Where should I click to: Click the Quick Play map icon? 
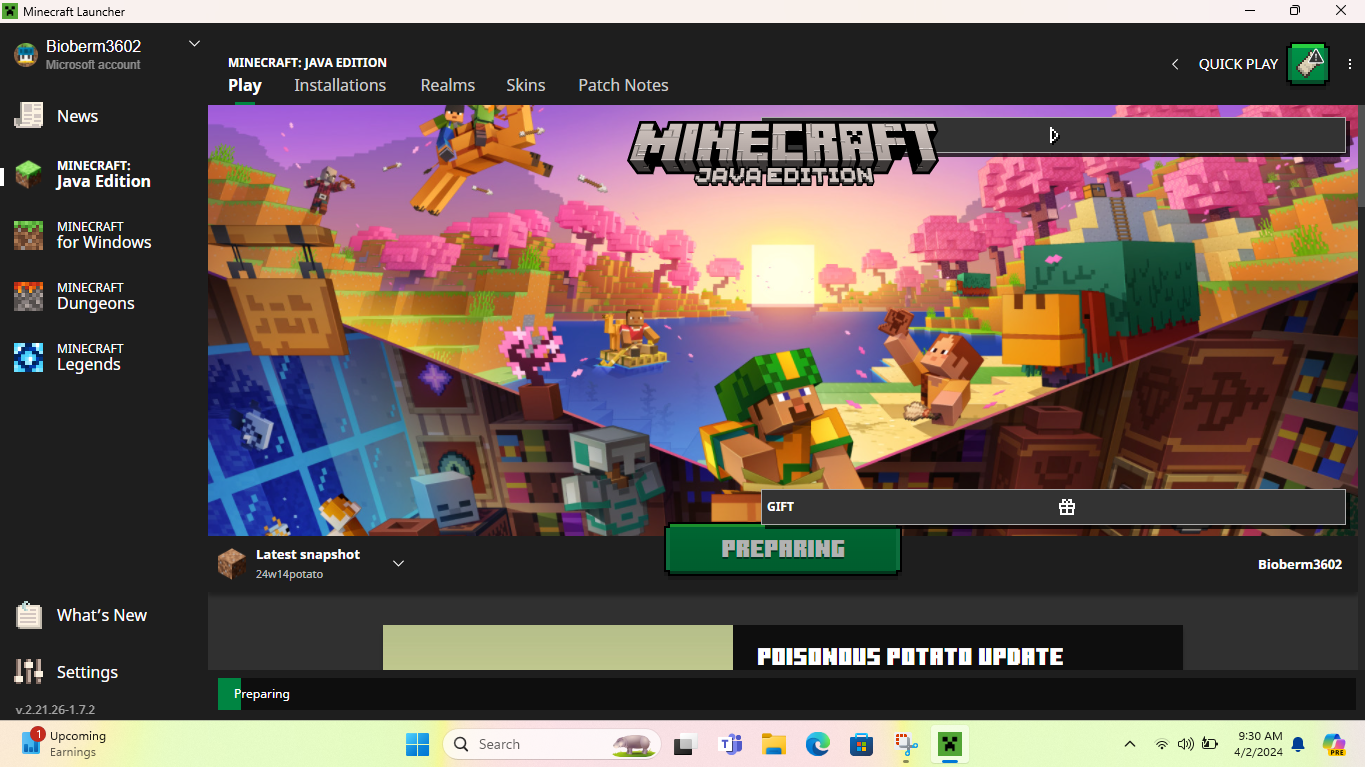tap(1307, 64)
